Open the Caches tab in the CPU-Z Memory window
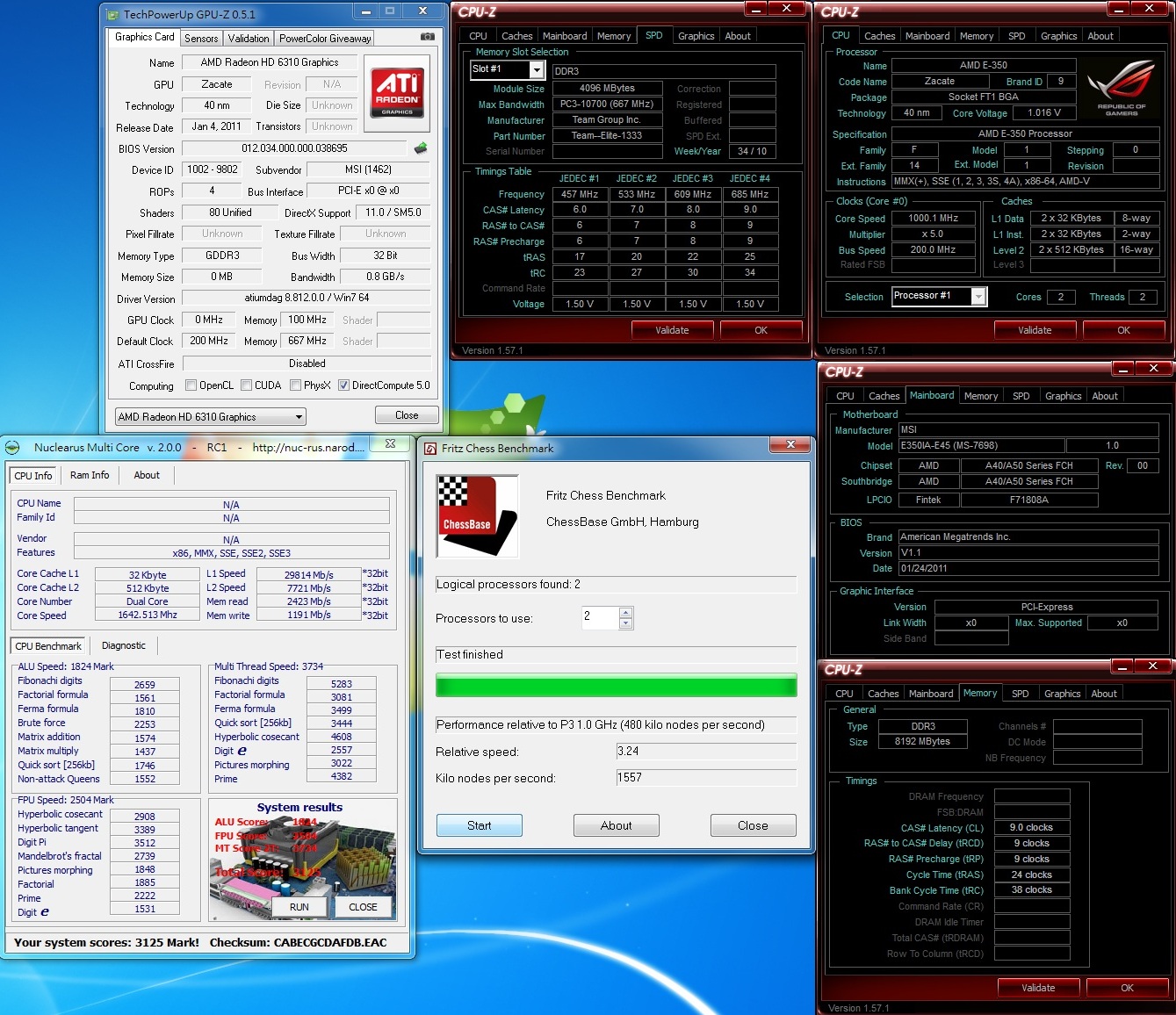 tap(884, 694)
